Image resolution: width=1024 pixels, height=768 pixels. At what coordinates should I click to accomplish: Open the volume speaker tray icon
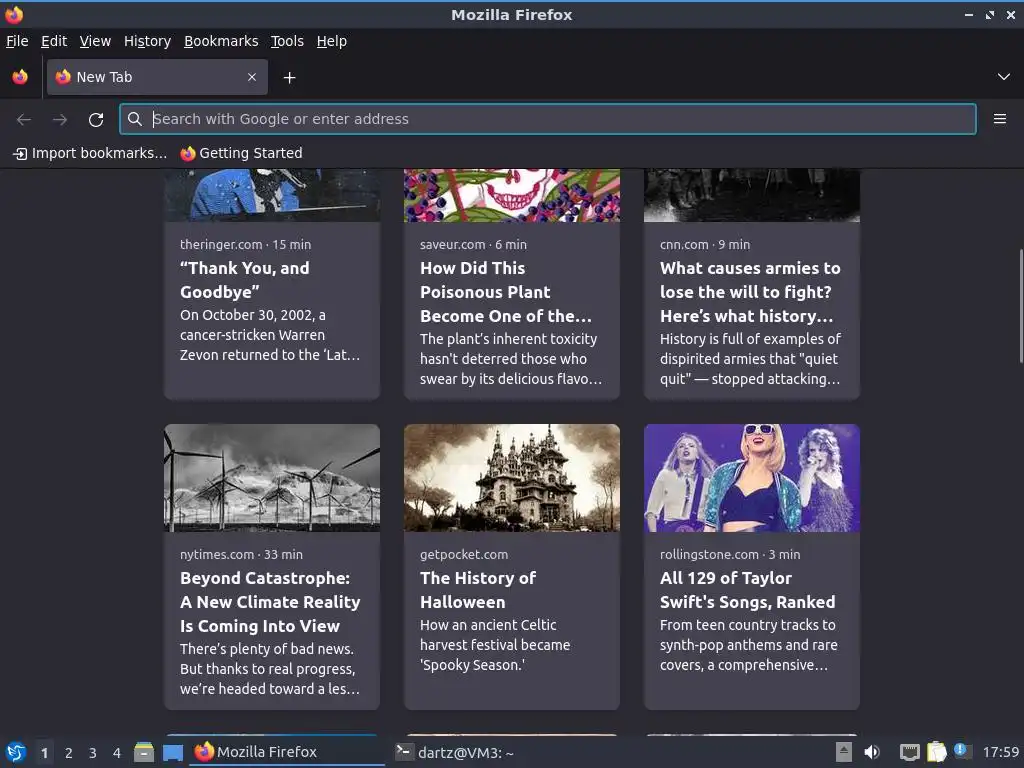pyautogui.click(x=872, y=752)
